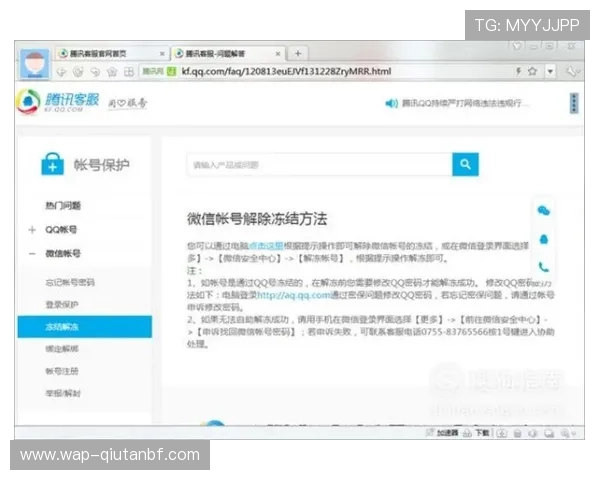Open 登录保护 sidebar item
The image size is (600, 480).
[62, 305]
